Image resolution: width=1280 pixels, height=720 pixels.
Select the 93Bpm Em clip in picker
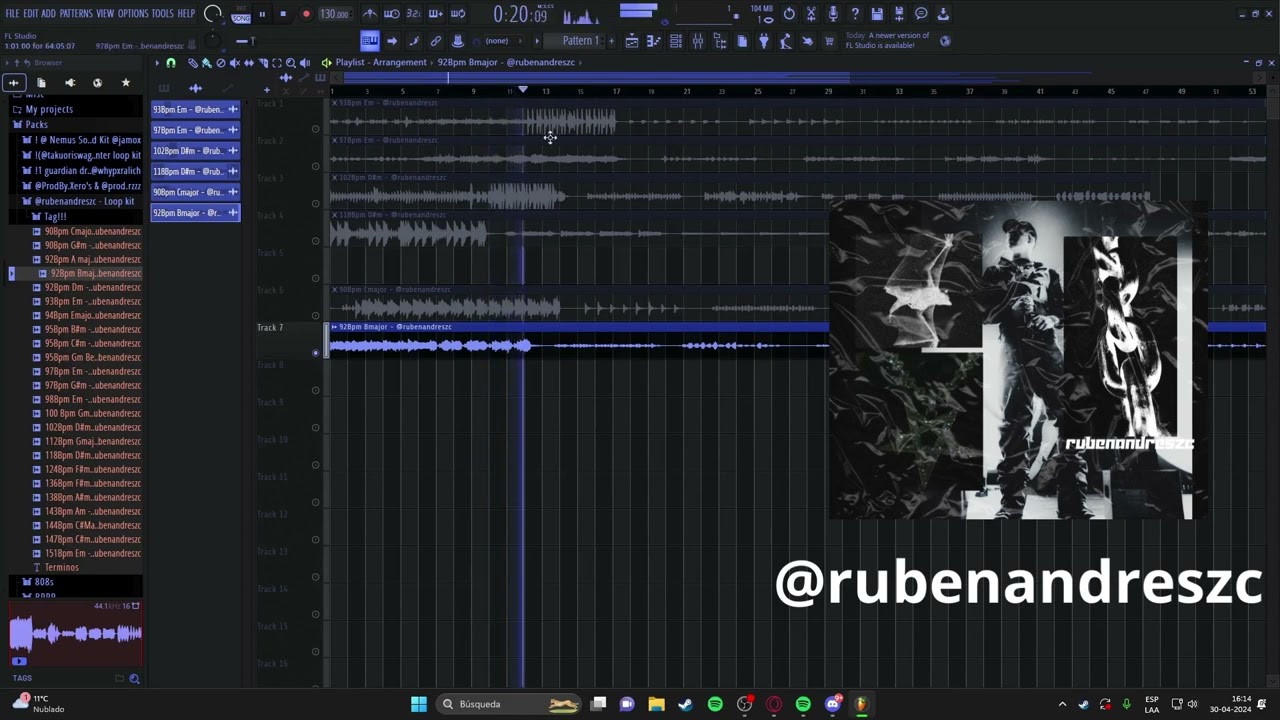point(195,109)
